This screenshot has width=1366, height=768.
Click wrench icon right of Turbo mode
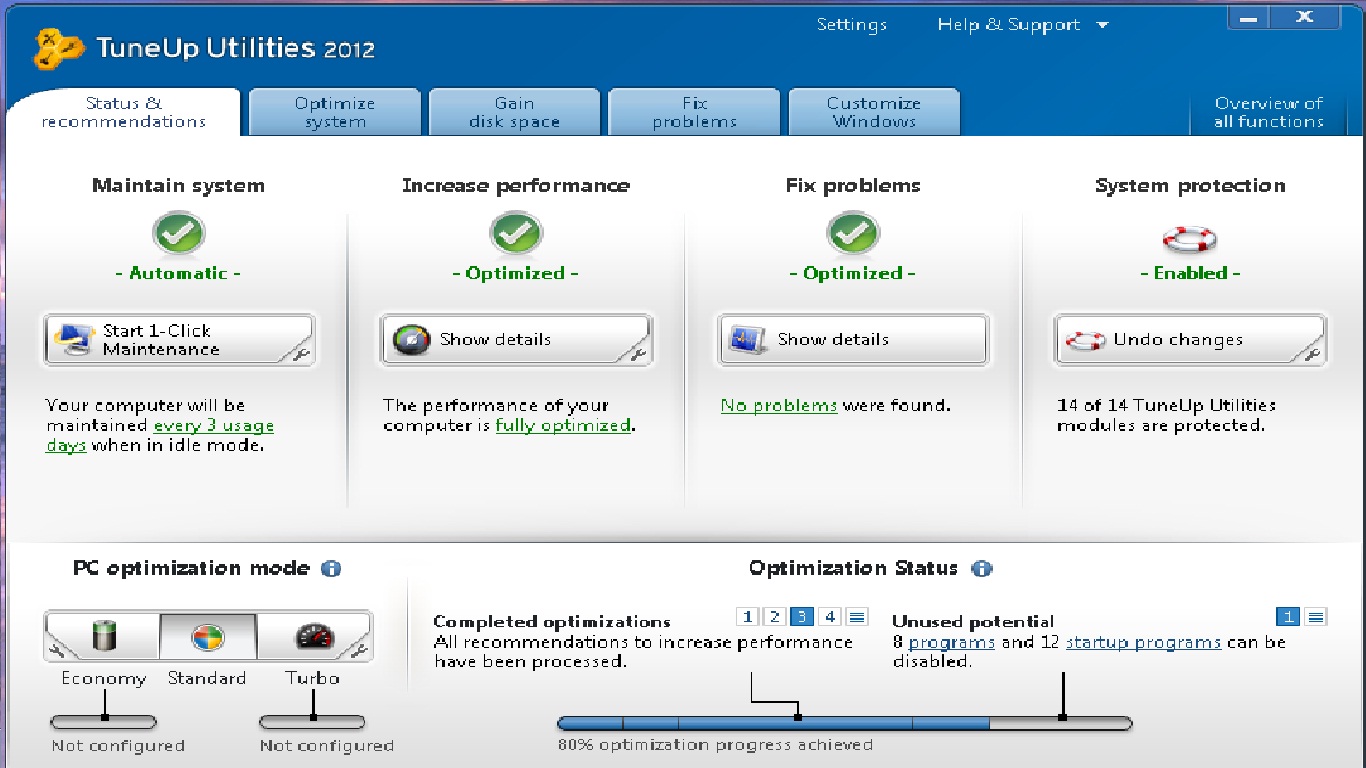click(x=361, y=652)
